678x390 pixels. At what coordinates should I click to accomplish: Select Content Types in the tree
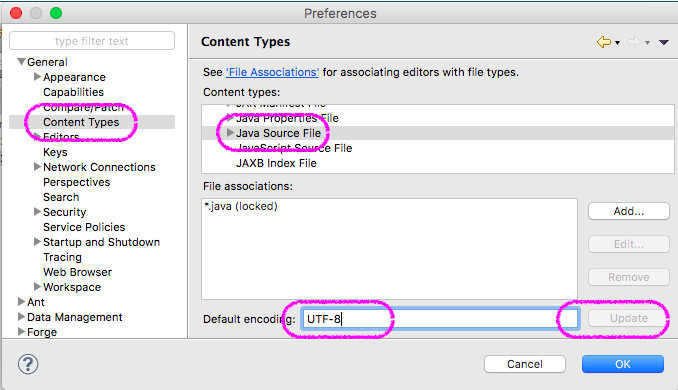coord(81,122)
